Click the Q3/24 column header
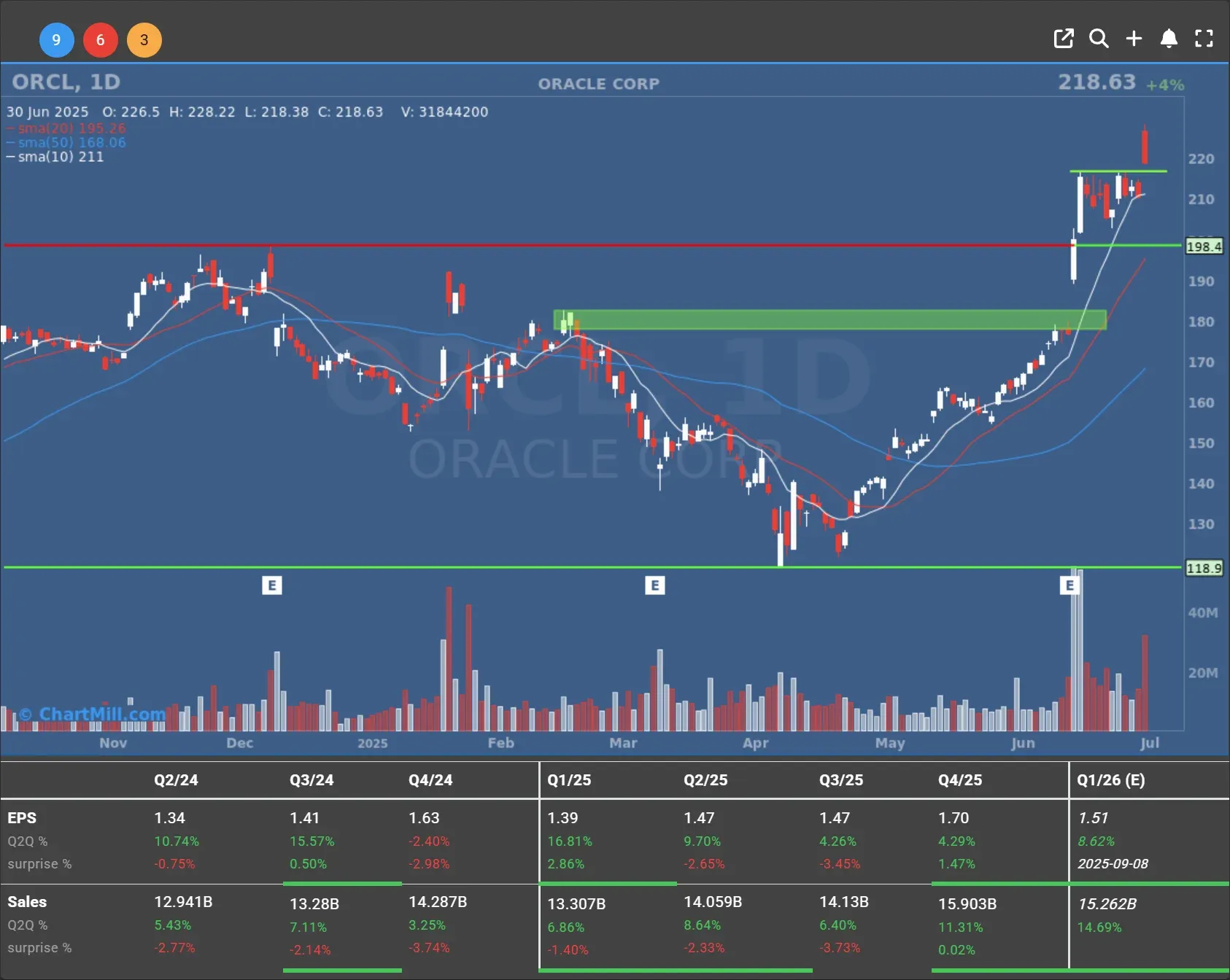1230x980 pixels. pos(312,780)
